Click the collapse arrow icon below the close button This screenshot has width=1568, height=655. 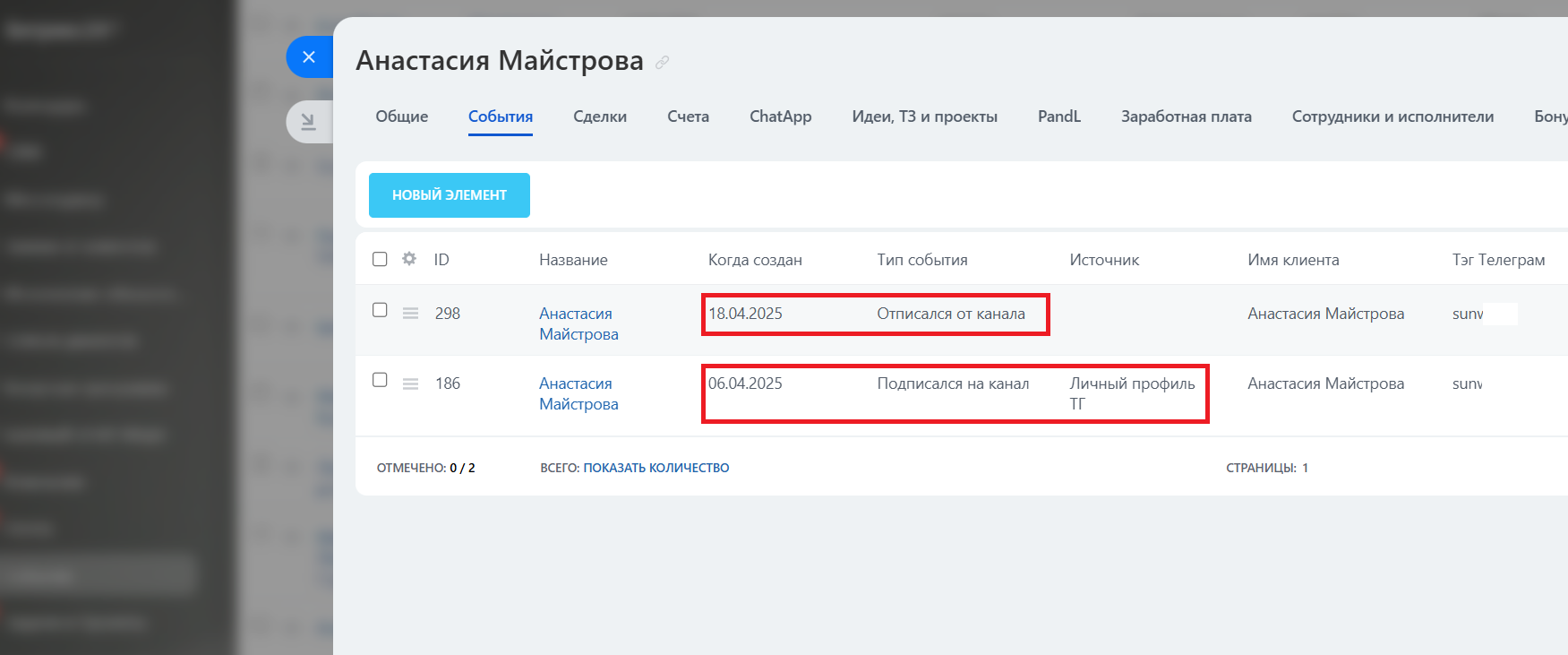[x=309, y=122]
